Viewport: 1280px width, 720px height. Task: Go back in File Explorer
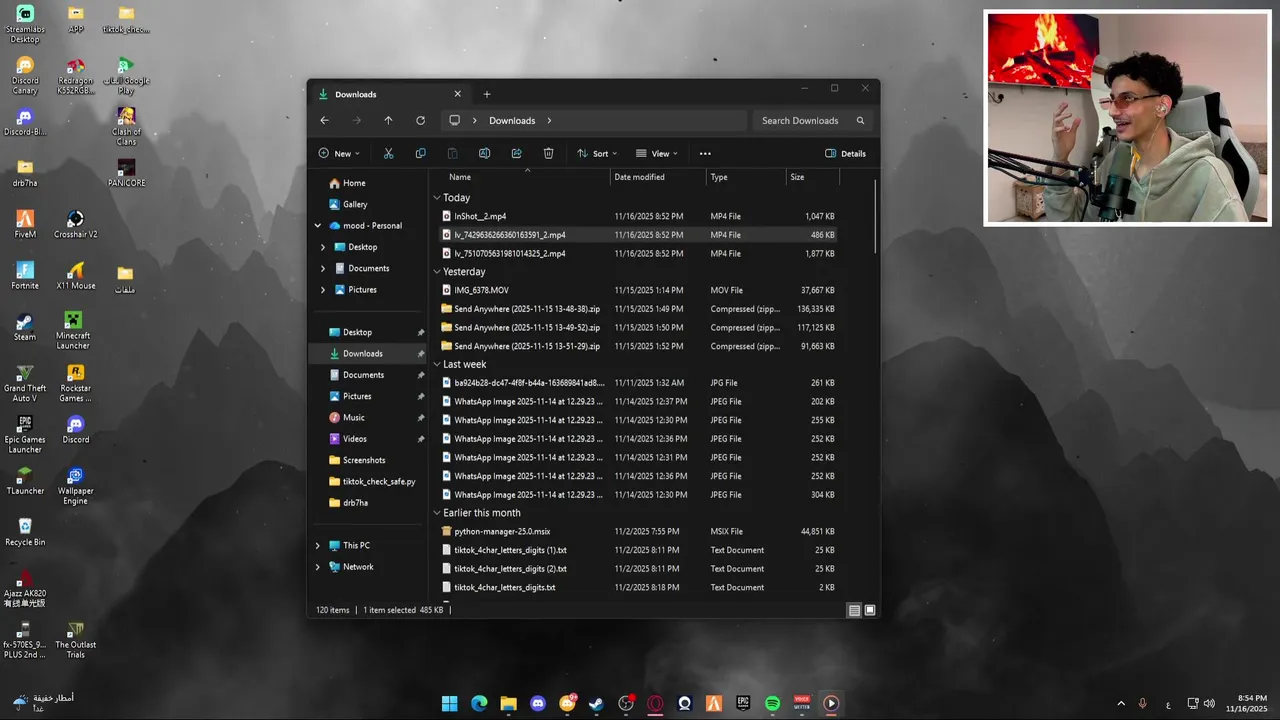(324, 120)
